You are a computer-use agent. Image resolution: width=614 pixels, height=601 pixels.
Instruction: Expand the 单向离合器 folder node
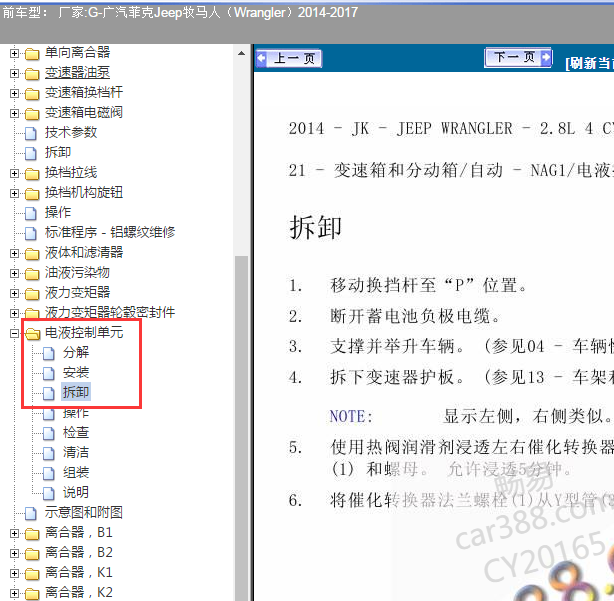tap(14, 53)
